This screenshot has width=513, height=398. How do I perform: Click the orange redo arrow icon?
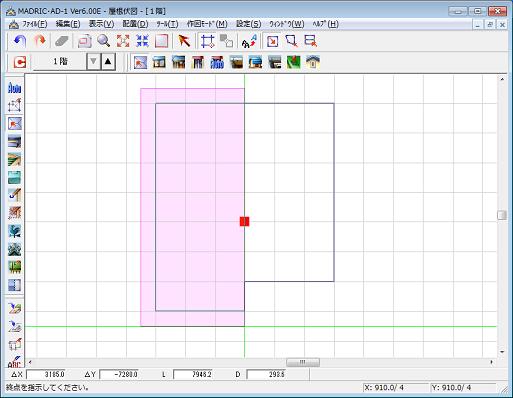pos(40,41)
